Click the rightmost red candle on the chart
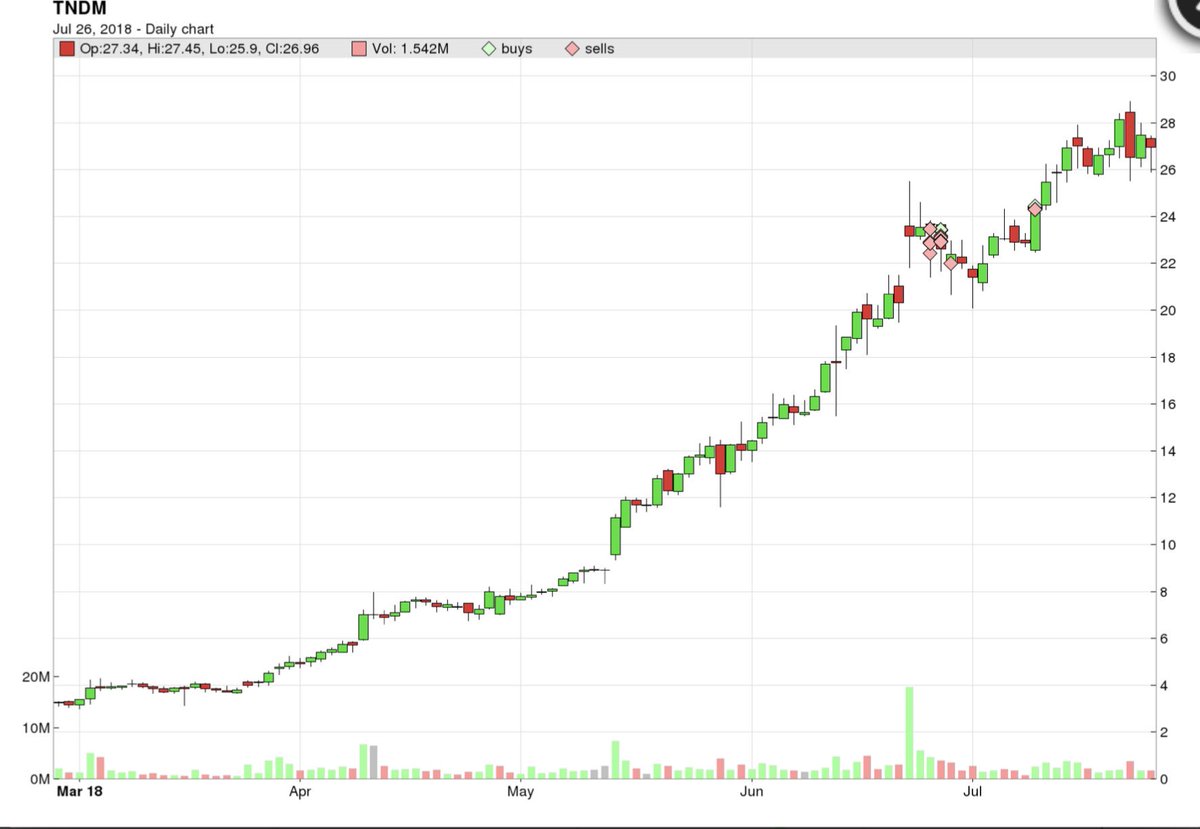Viewport: 1200px width, 829px height. [1151, 143]
